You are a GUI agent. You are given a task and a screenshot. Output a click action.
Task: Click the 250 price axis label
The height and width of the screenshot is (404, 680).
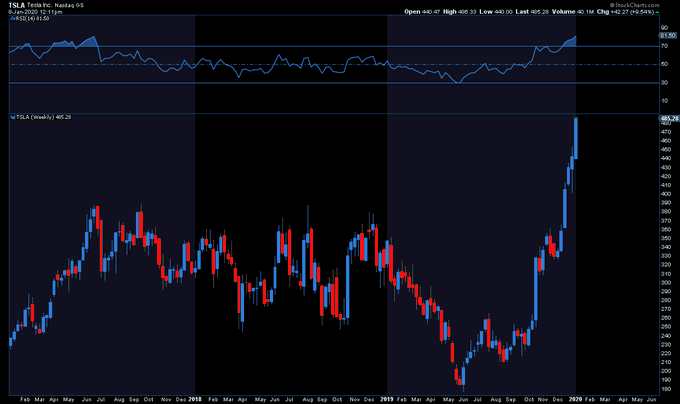click(x=666, y=327)
